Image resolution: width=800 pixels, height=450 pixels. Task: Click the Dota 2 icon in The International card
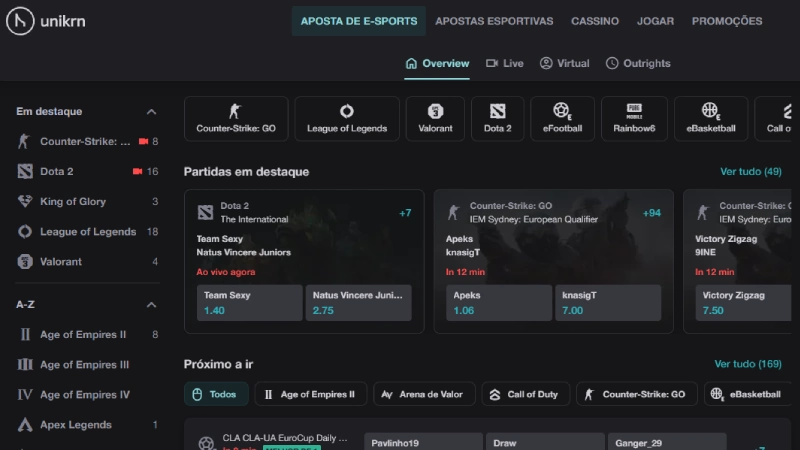coord(206,212)
